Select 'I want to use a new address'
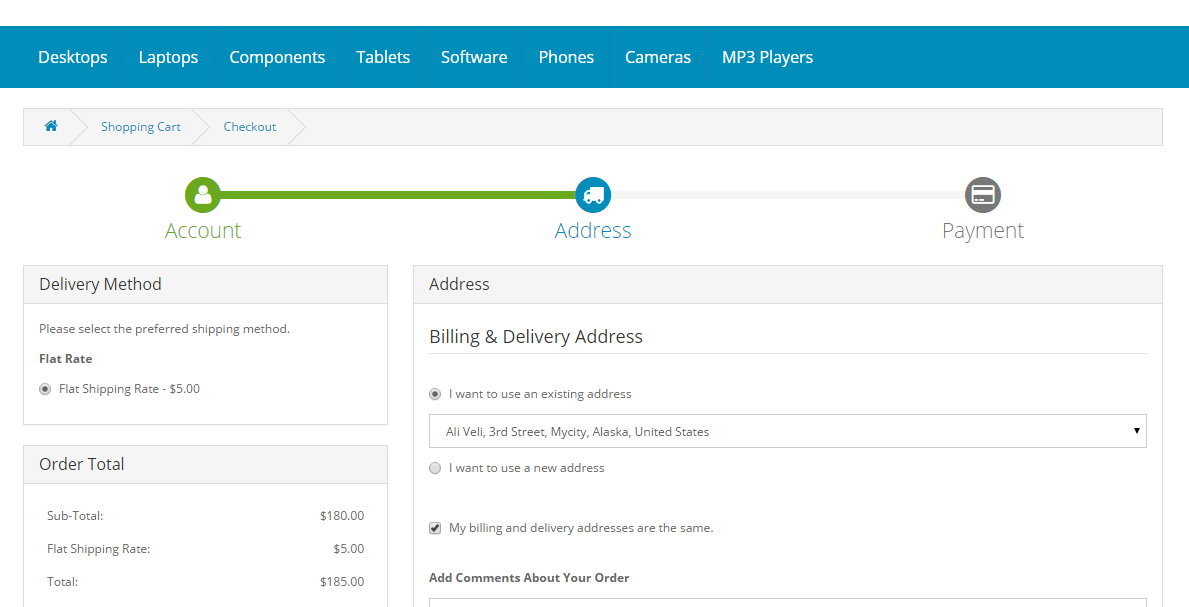 click(x=435, y=467)
